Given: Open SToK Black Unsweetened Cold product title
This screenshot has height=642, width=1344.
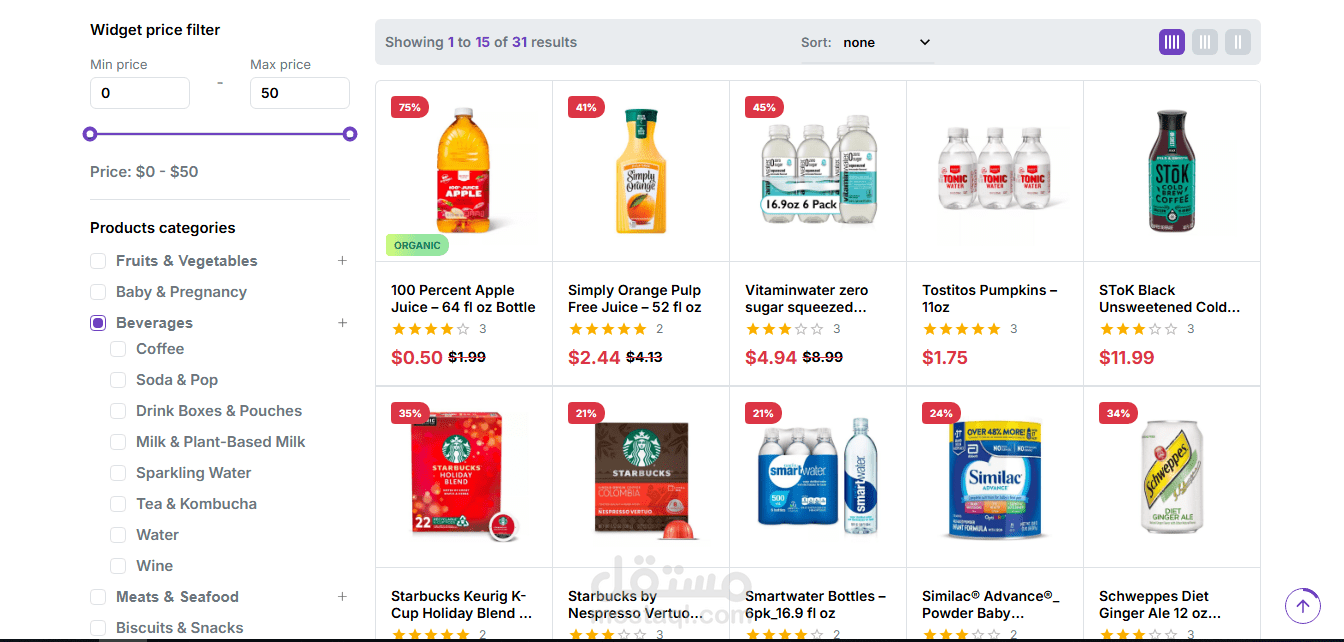Looking at the screenshot, I should tap(1169, 298).
